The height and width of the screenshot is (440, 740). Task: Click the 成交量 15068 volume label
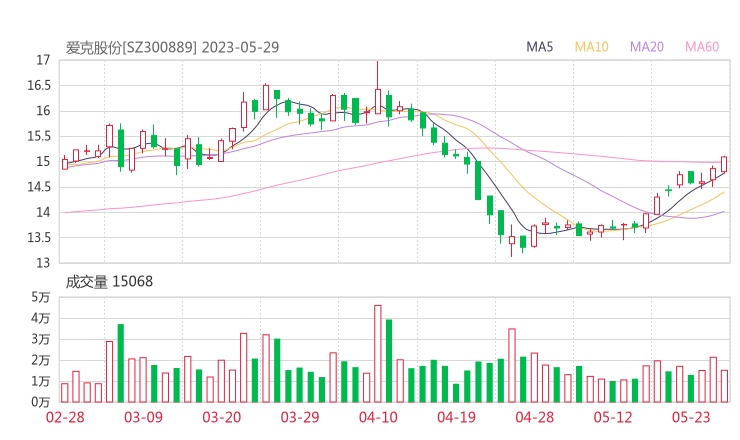pyautogui.click(x=109, y=282)
